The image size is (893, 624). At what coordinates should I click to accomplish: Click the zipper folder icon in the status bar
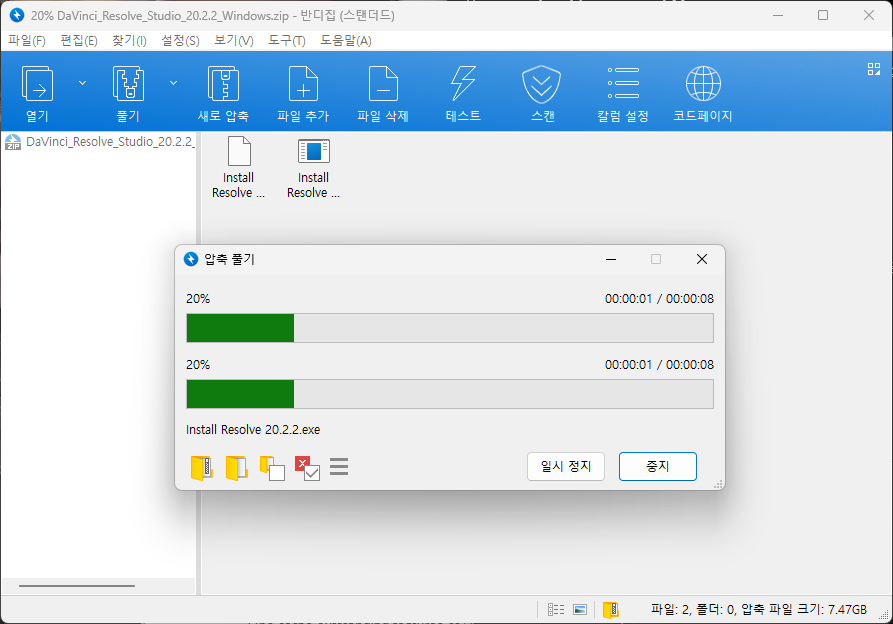(x=611, y=610)
